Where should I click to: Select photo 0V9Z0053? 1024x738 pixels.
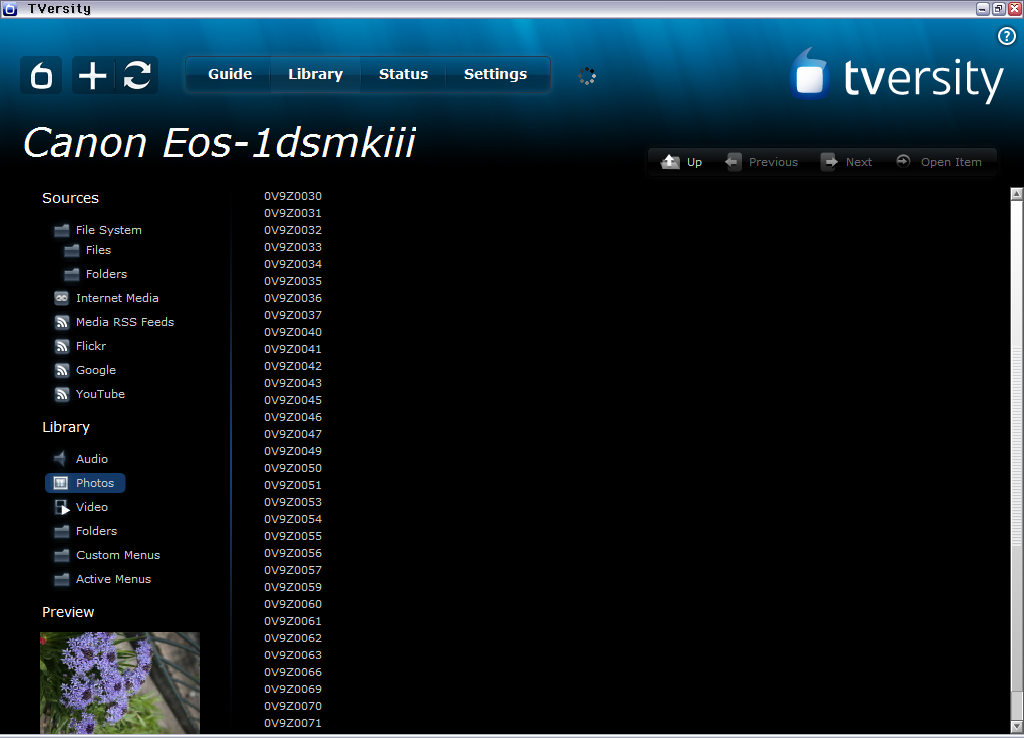pos(293,502)
